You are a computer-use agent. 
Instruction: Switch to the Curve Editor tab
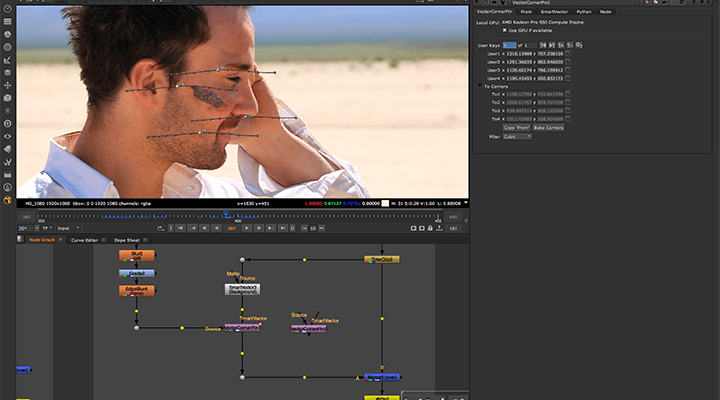coord(84,240)
